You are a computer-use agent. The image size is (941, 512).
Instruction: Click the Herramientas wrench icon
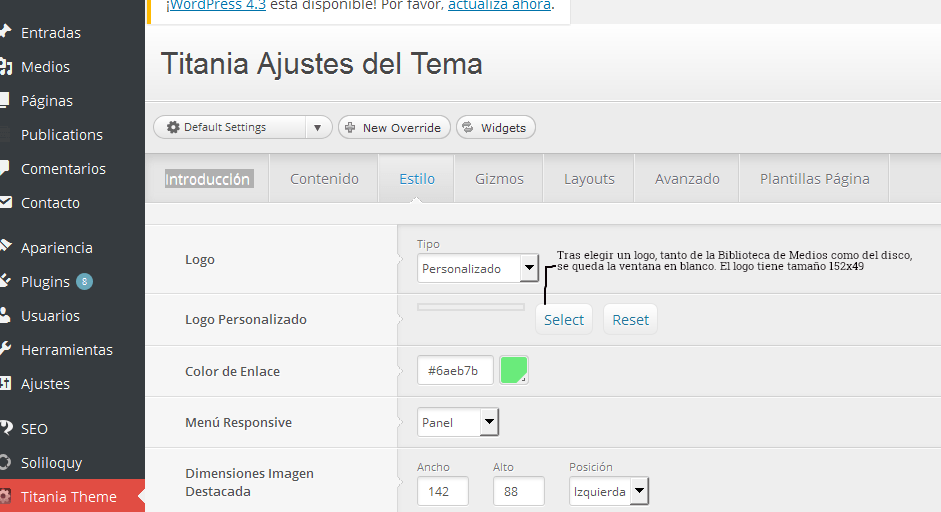(x=5, y=349)
